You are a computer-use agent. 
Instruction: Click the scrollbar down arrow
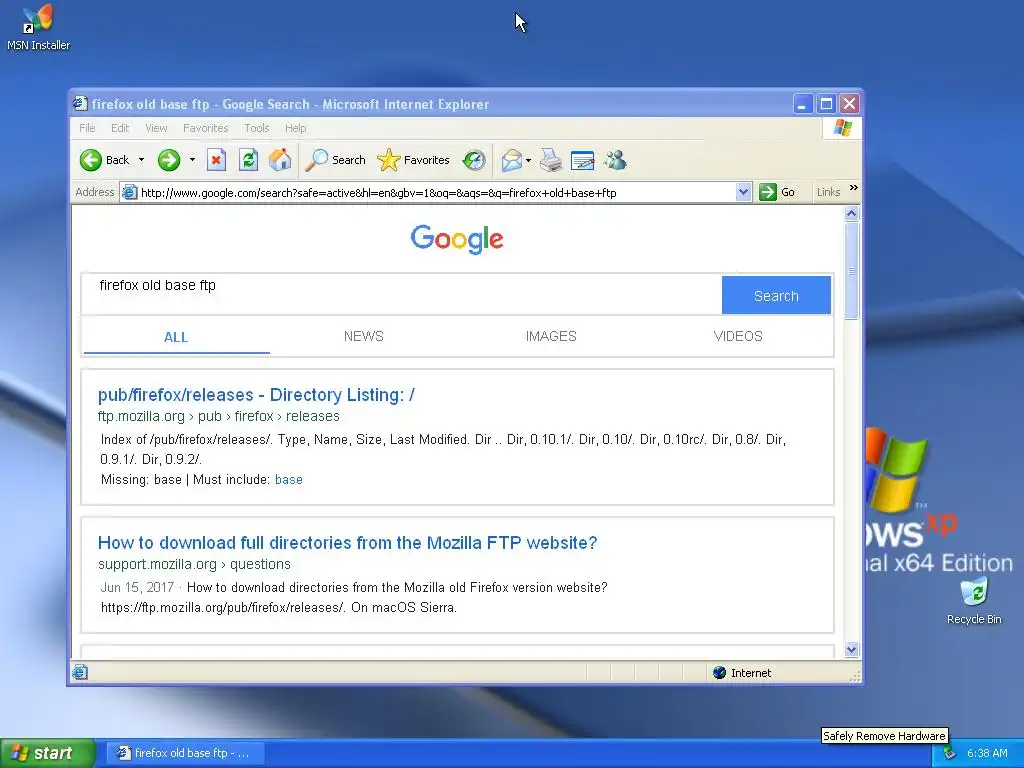click(851, 649)
